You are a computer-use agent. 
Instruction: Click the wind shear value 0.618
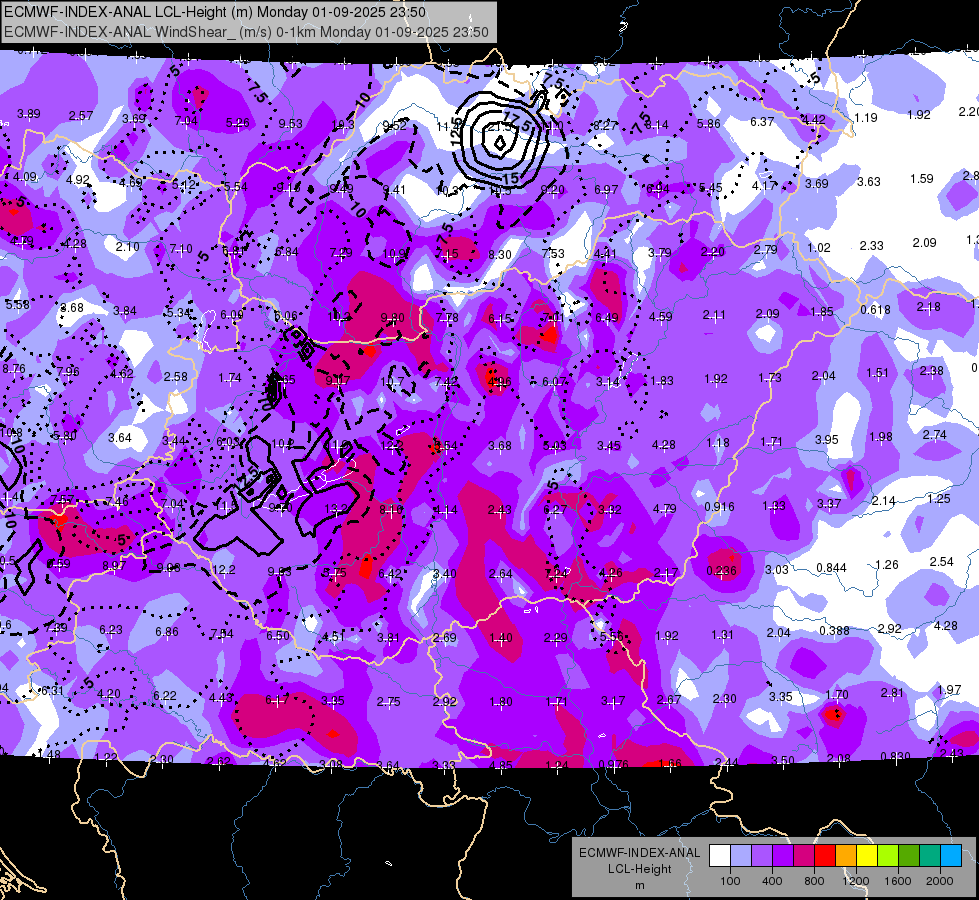(875, 310)
